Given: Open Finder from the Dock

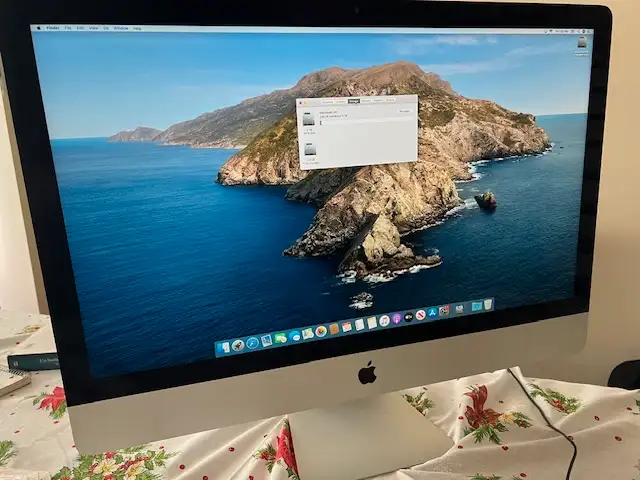Looking at the screenshot, I should click(x=224, y=348).
